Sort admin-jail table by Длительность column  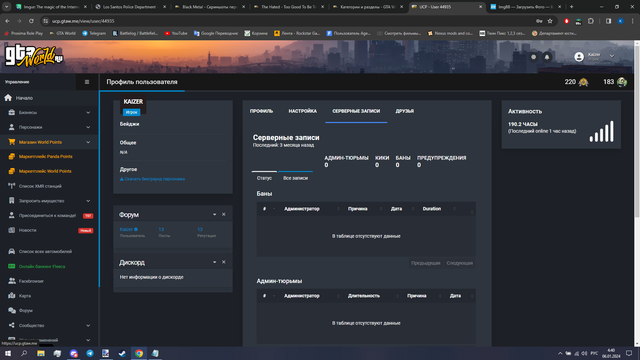pos(364,296)
